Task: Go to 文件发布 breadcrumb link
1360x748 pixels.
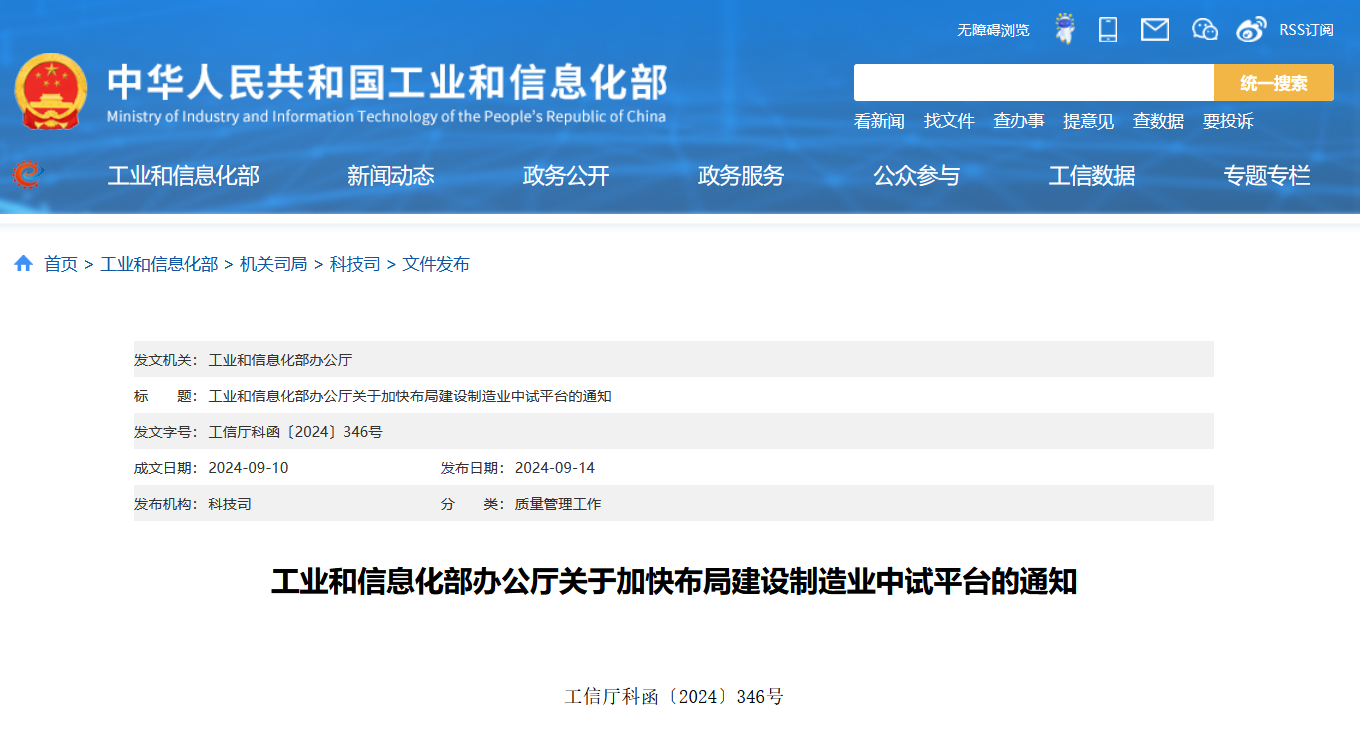Action: pyautogui.click(x=436, y=264)
